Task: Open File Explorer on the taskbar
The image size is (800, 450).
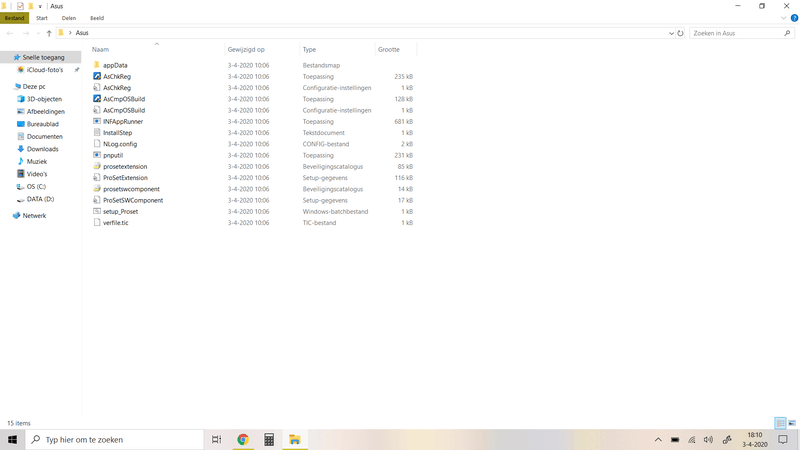Action: (294, 439)
